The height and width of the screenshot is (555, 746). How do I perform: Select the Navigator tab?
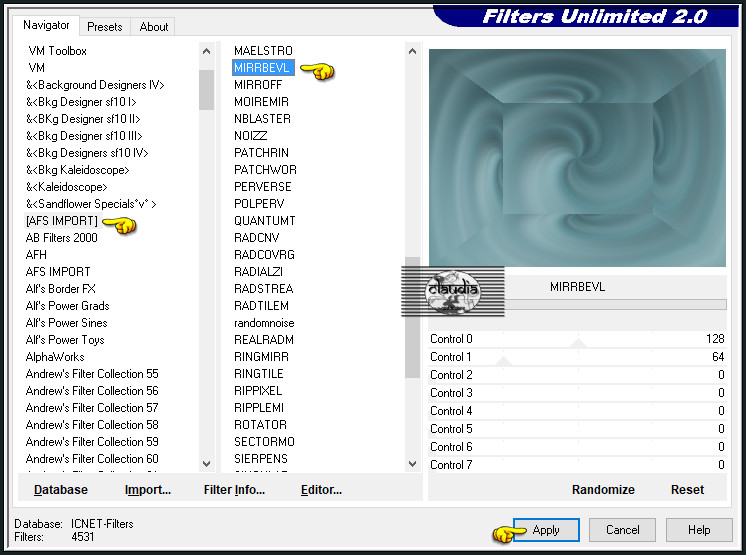tap(46, 25)
